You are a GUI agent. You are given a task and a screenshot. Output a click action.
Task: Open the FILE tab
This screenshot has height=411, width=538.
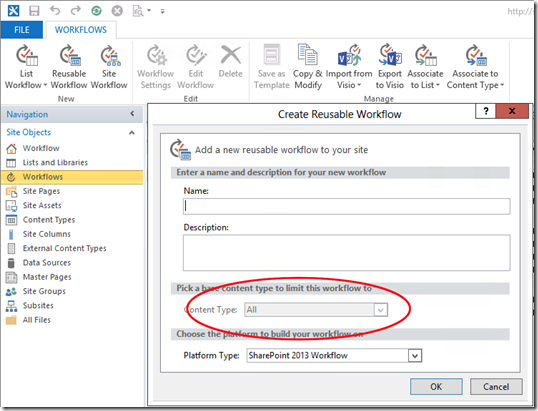[22, 30]
